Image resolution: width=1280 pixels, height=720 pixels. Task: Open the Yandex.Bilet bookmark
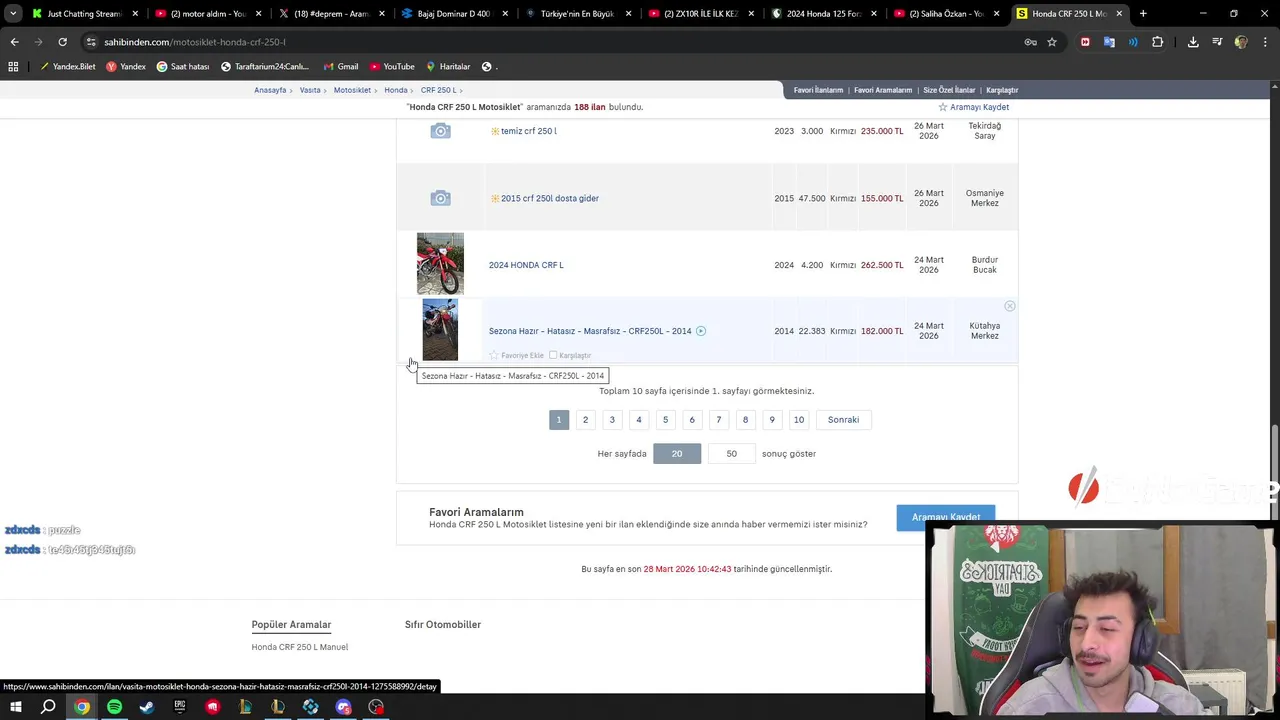tap(68, 67)
